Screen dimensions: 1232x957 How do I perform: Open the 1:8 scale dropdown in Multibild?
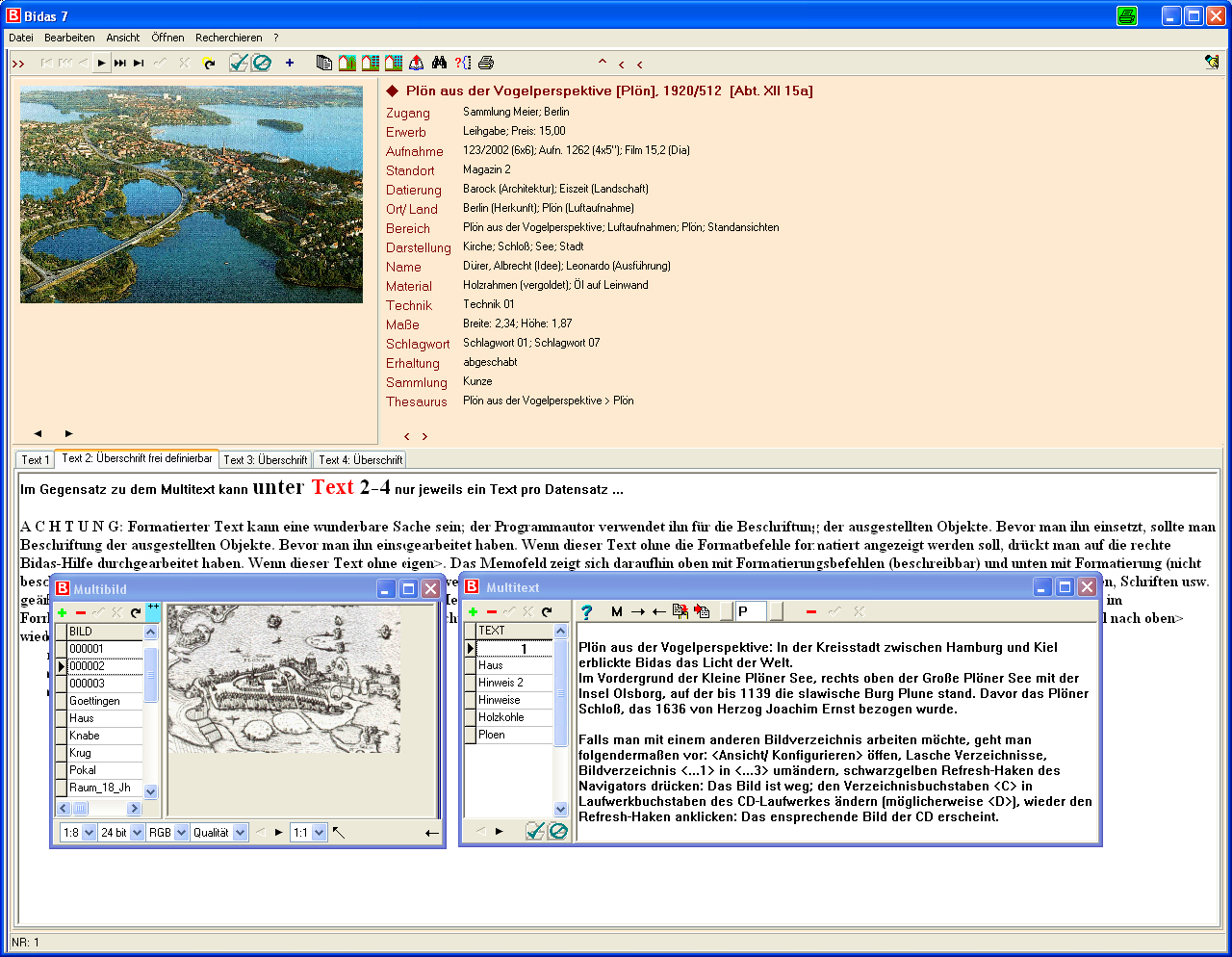[x=79, y=832]
